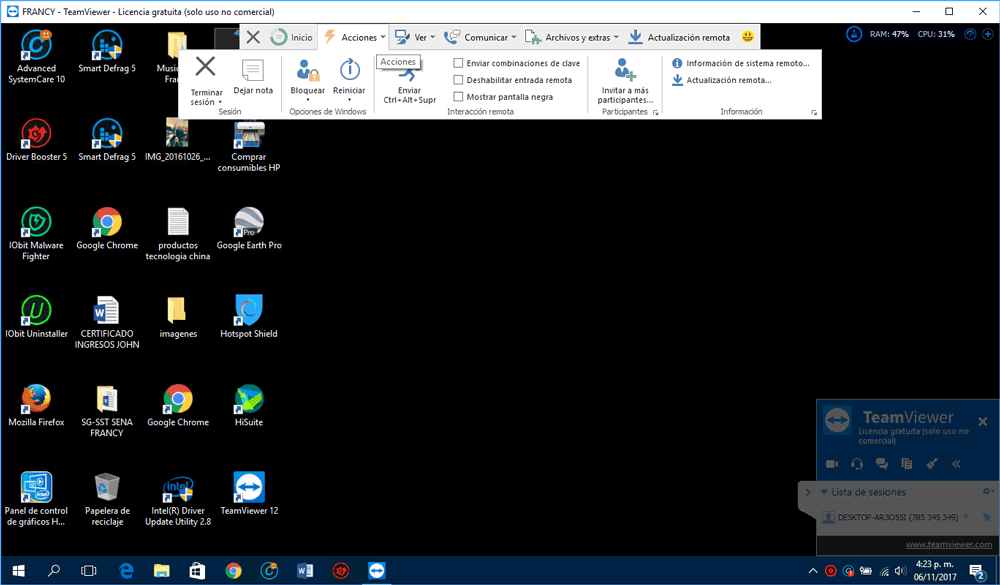The image size is (1000, 585).
Task: Open the TeamViewer panel chat icon
Action: [x=881, y=464]
